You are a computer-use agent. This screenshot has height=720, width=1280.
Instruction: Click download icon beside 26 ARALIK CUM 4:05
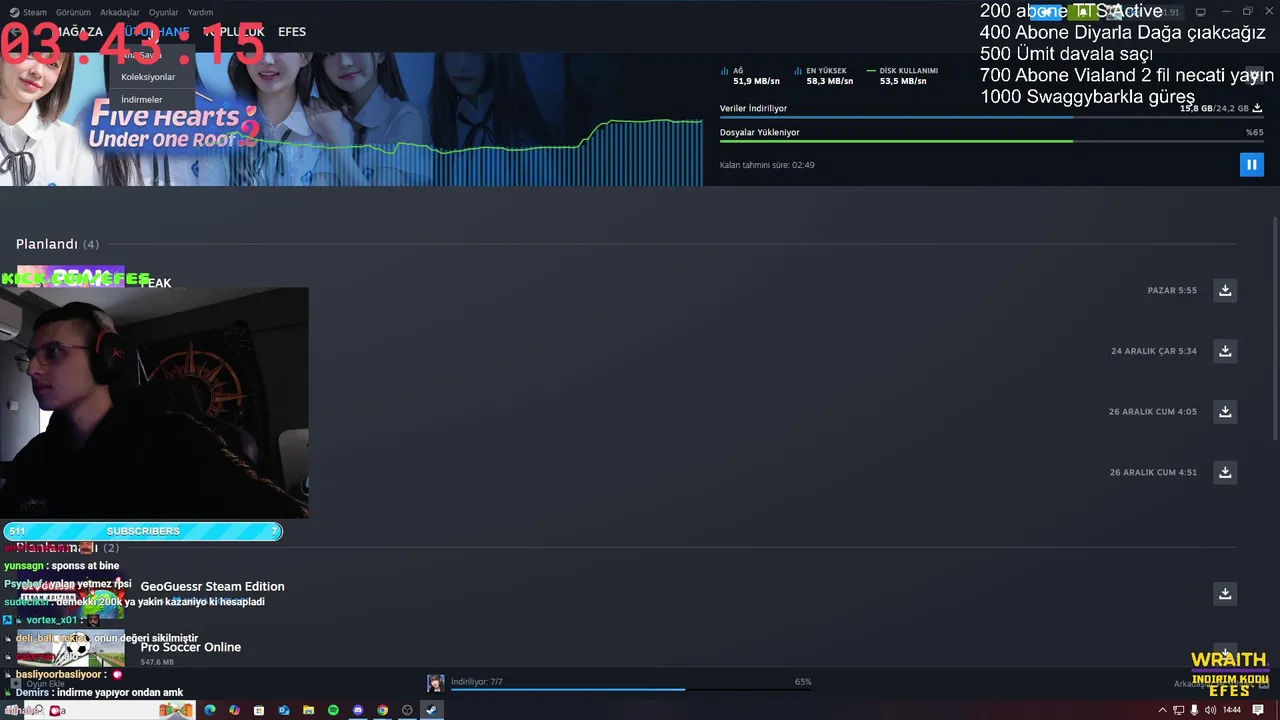[1225, 411]
